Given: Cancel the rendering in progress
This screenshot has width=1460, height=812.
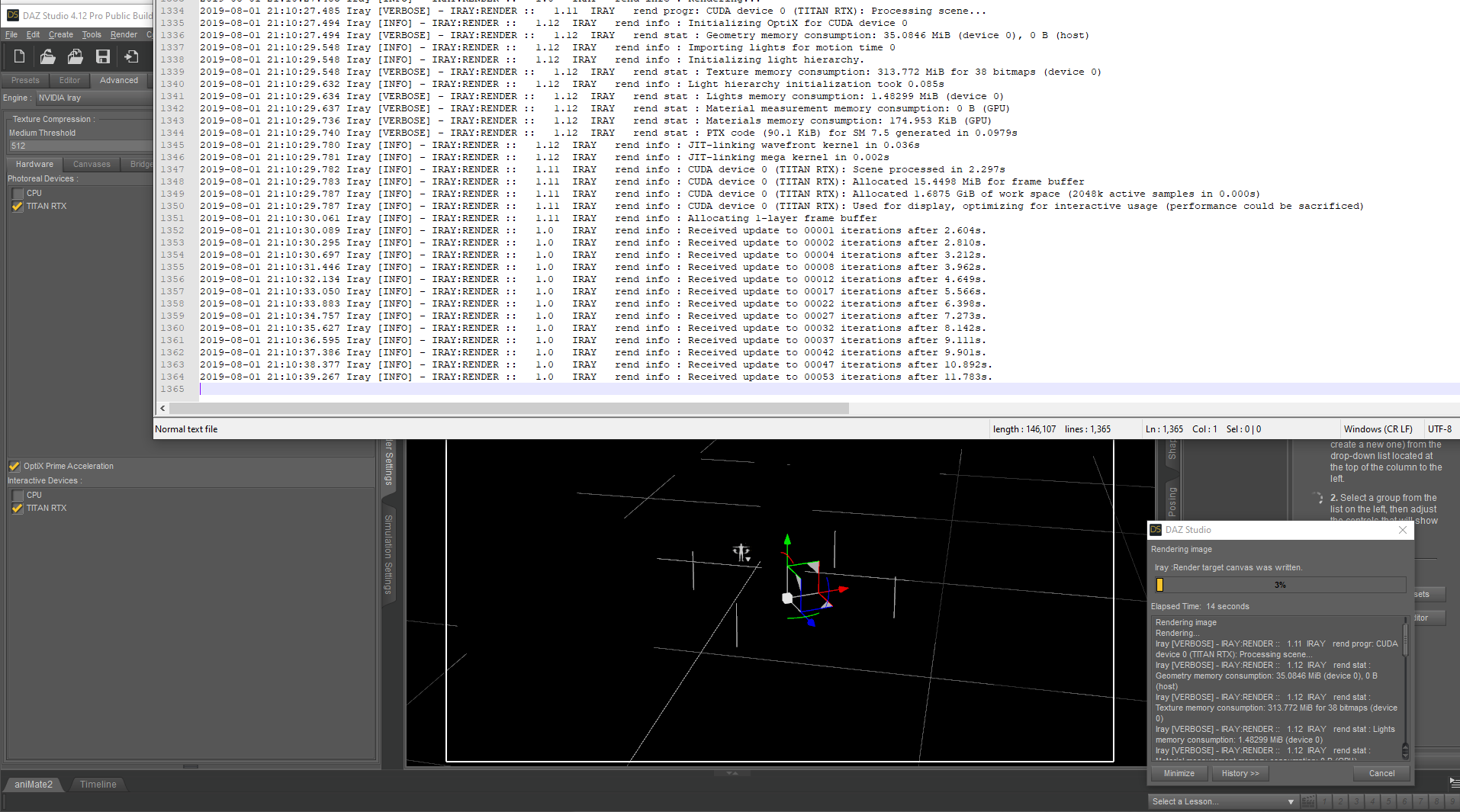Looking at the screenshot, I should pyautogui.click(x=1381, y=773).
